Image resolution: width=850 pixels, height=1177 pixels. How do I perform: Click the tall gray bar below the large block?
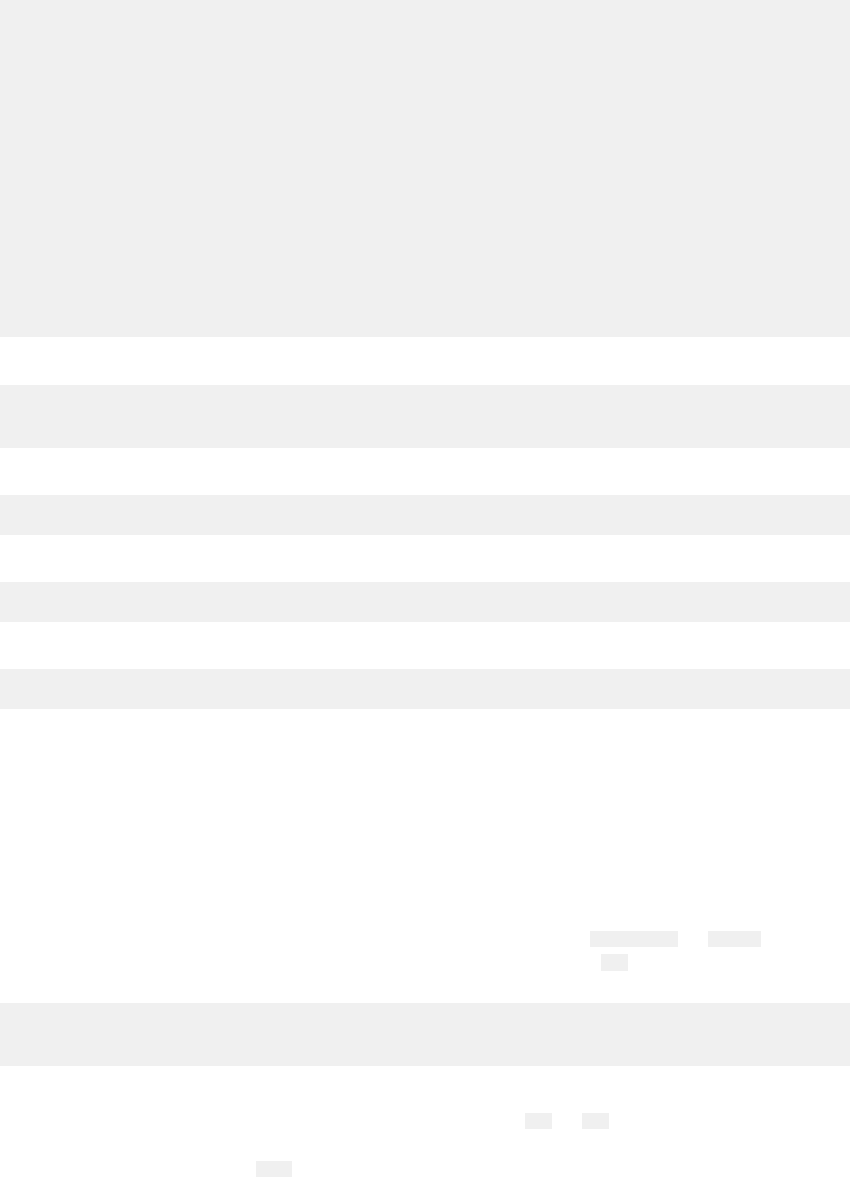point(425,416)
